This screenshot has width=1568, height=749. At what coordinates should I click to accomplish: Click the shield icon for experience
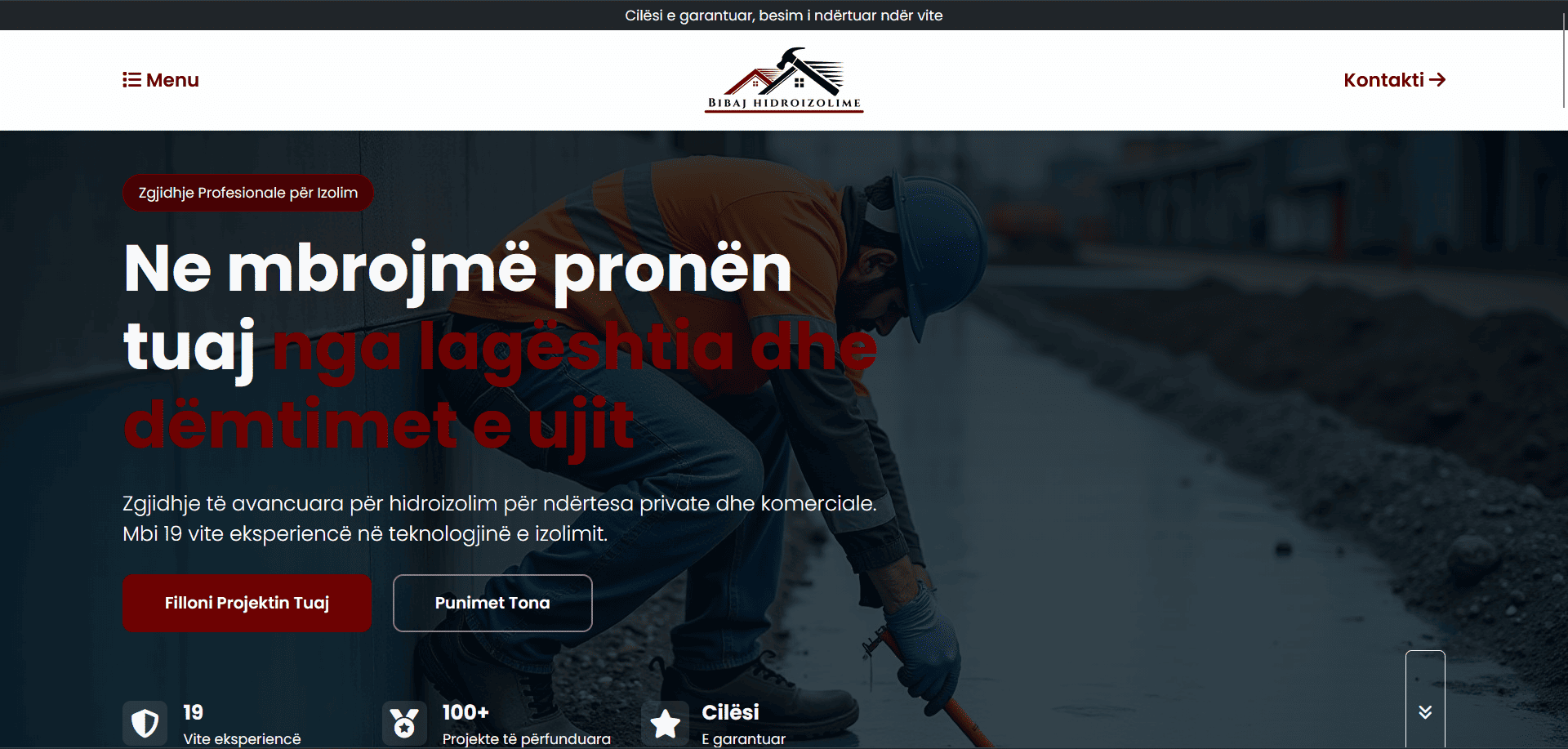pos(145,723)
